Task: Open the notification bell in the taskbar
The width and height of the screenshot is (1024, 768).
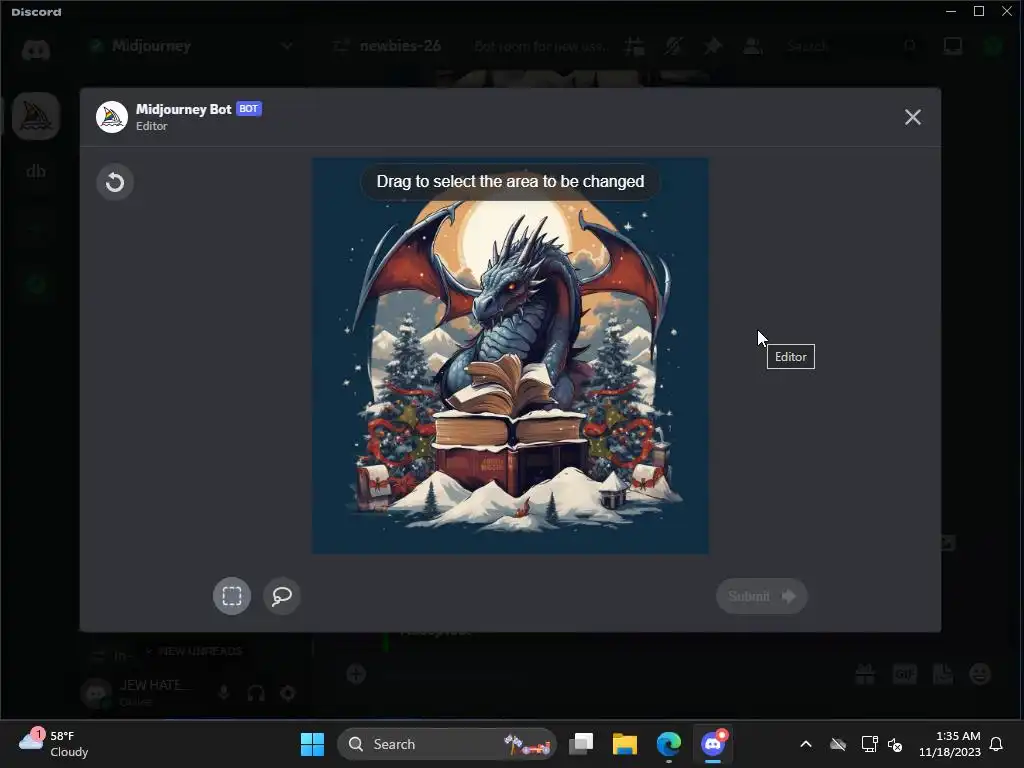Action: coord(997,744)
